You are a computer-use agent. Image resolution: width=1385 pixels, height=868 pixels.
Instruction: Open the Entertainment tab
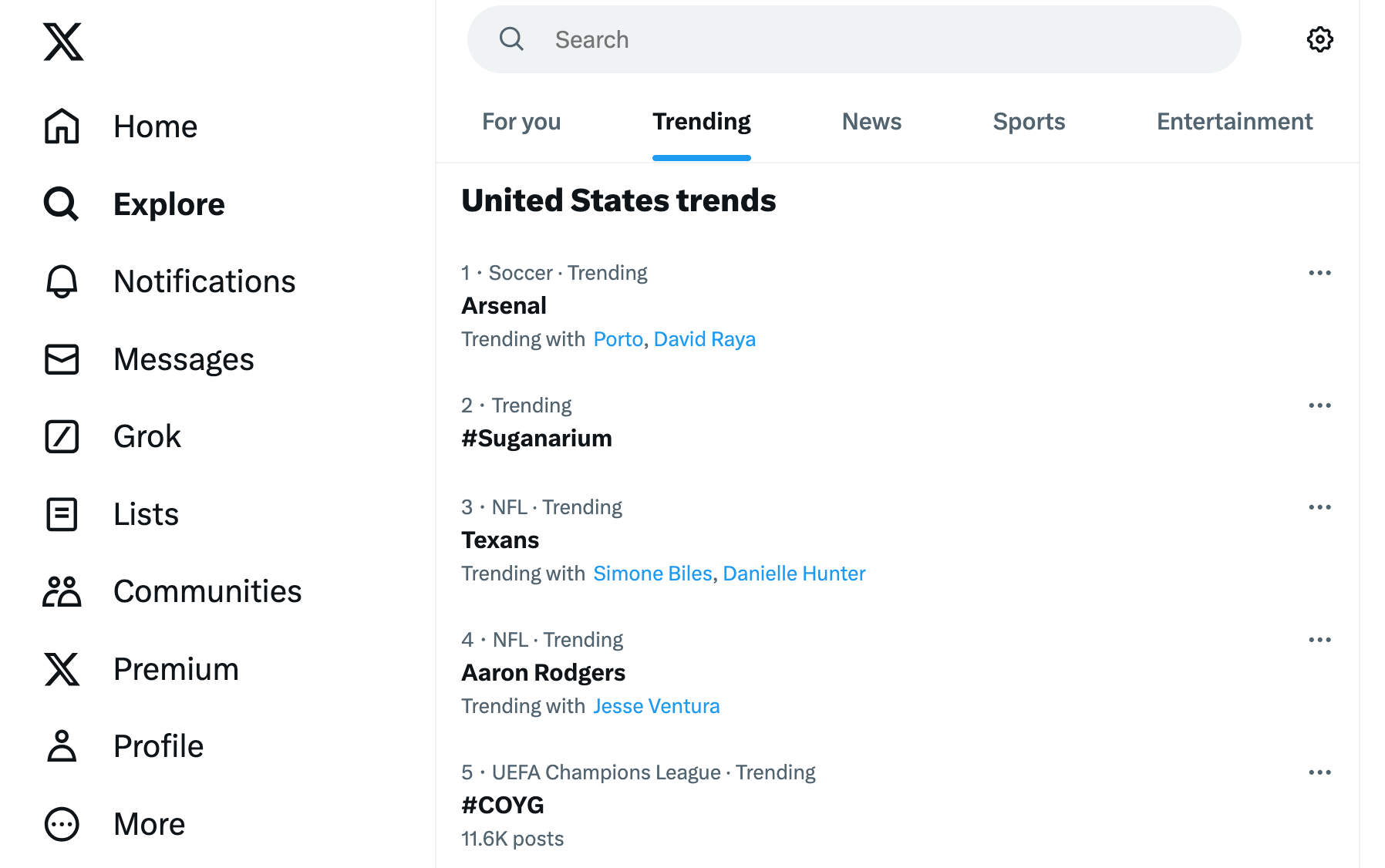click(1234, 121)
